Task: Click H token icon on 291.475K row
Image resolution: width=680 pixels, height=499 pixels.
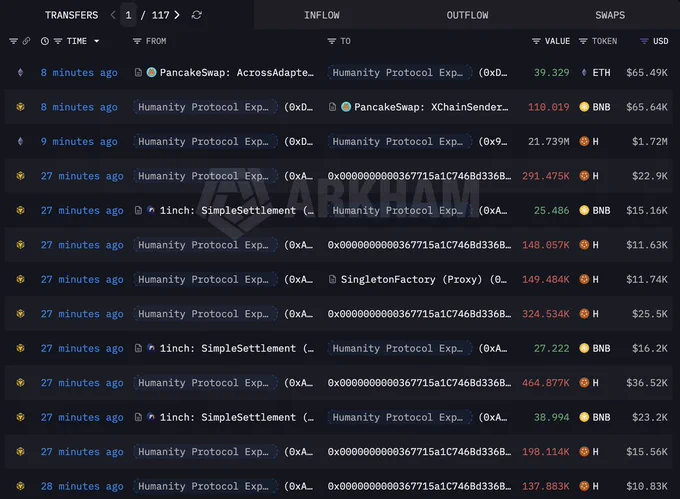Action: coord(584,176)
